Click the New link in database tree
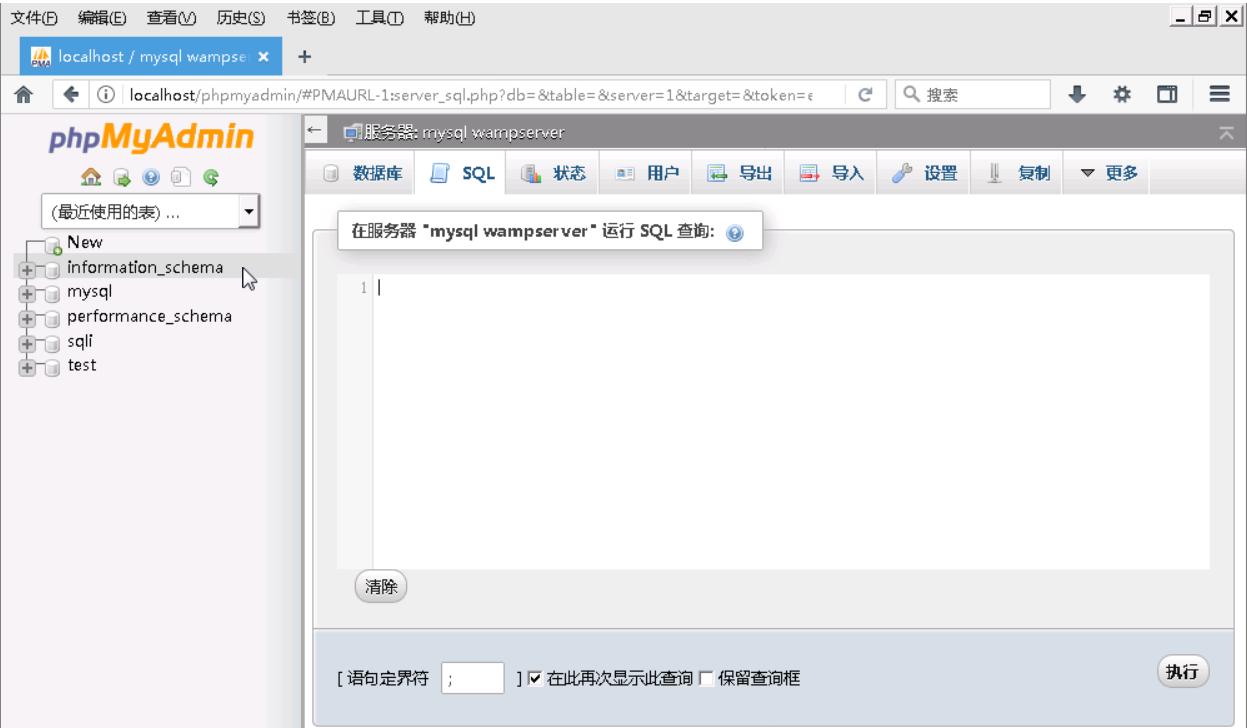Screen dimensions: 1247x728 [85, 242]
